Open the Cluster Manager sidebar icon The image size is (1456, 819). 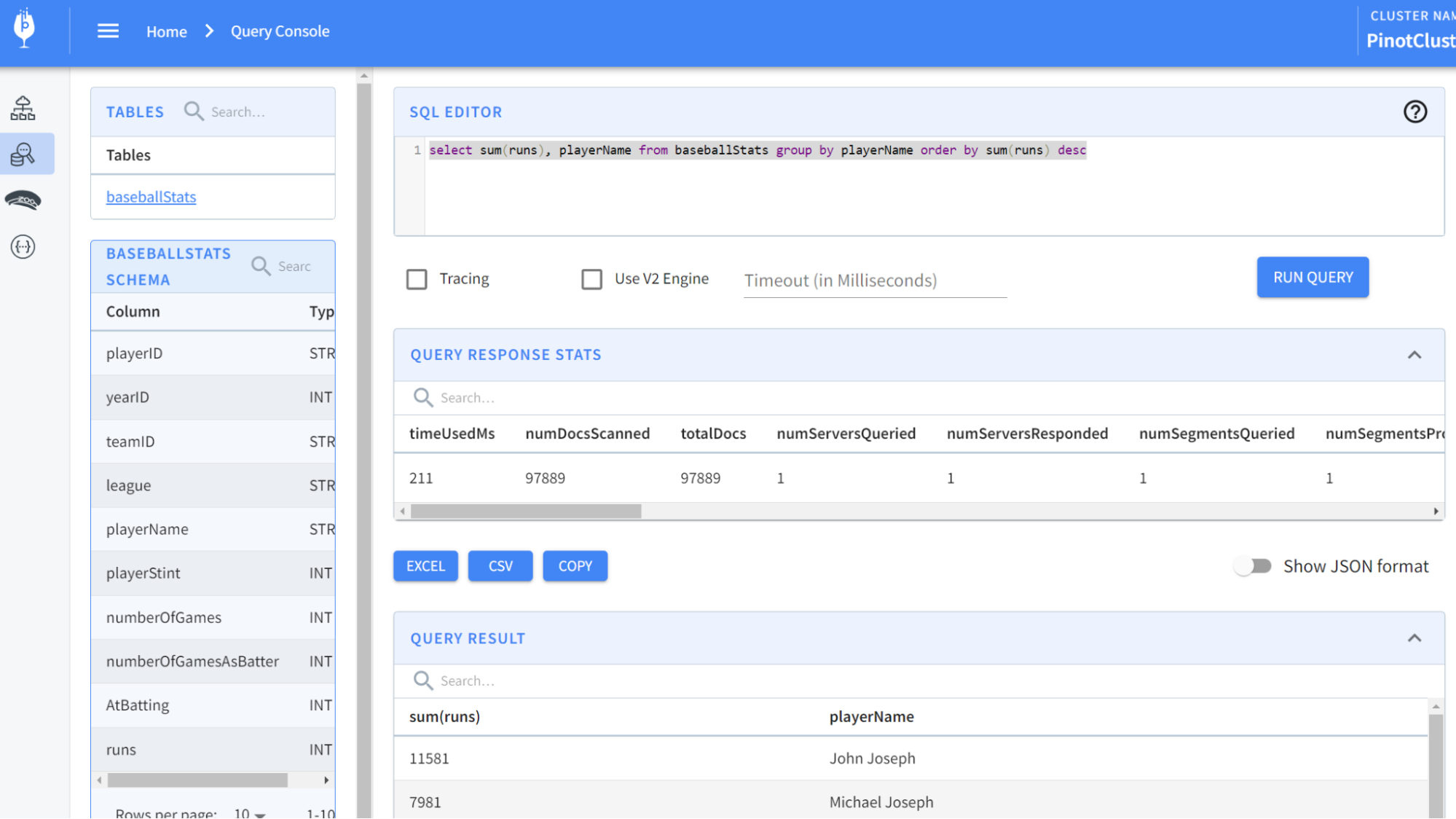pos(23,107)
